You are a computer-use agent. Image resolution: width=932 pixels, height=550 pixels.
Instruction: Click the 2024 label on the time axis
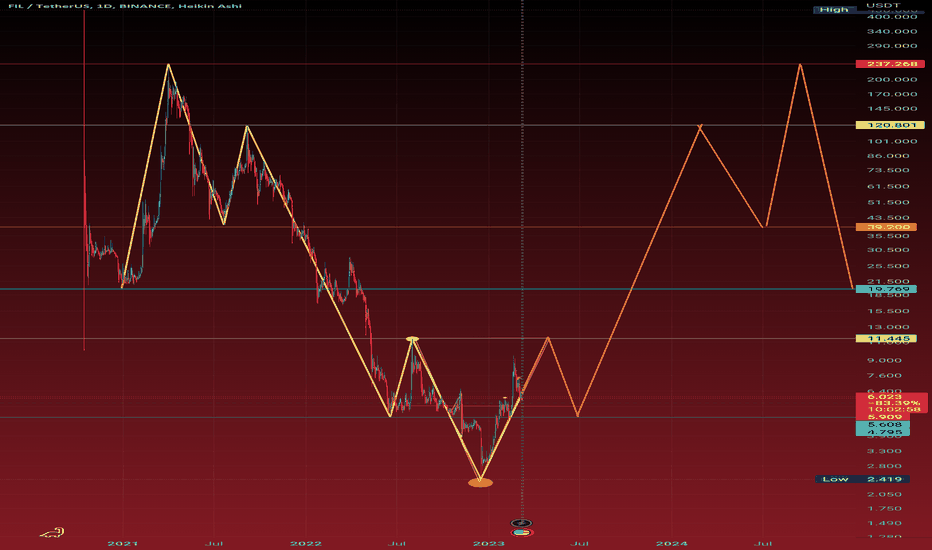(672, 543)
